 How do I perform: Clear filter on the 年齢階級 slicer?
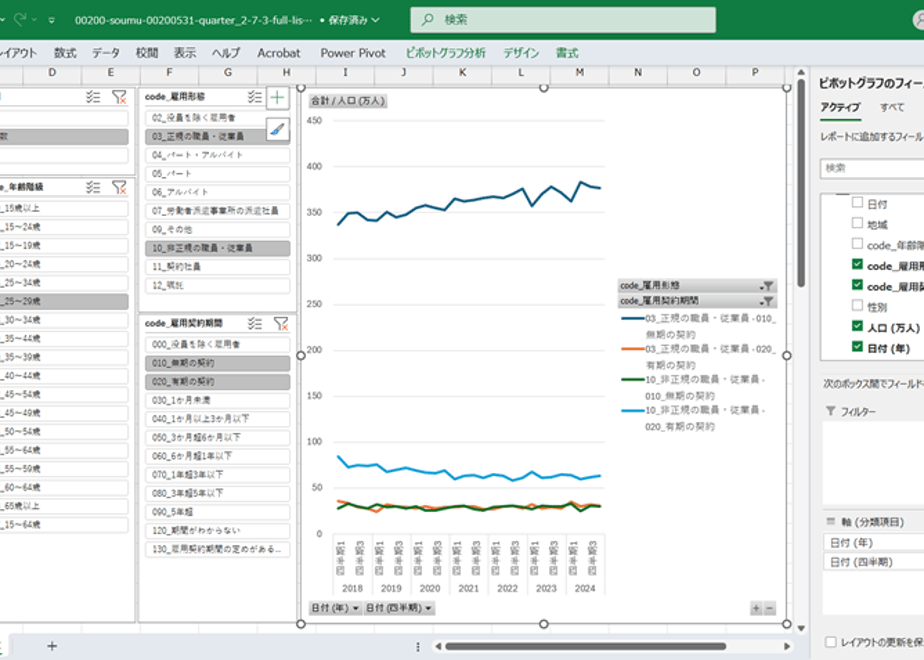pos(119,187)
